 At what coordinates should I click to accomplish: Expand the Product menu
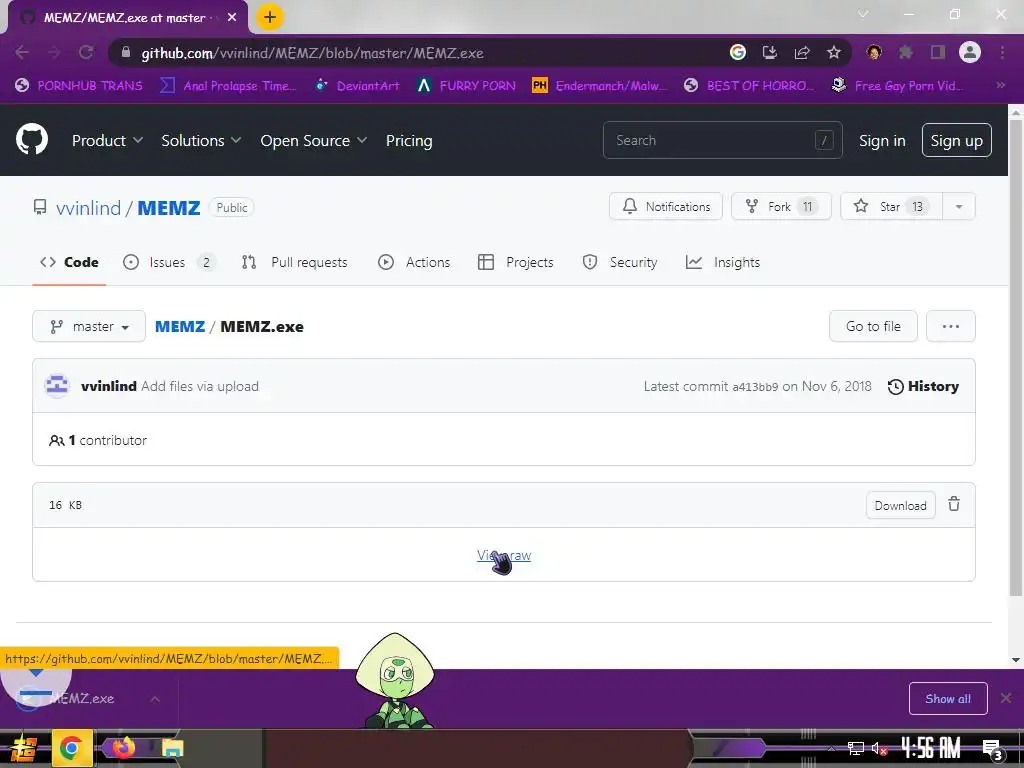[107, 140]
